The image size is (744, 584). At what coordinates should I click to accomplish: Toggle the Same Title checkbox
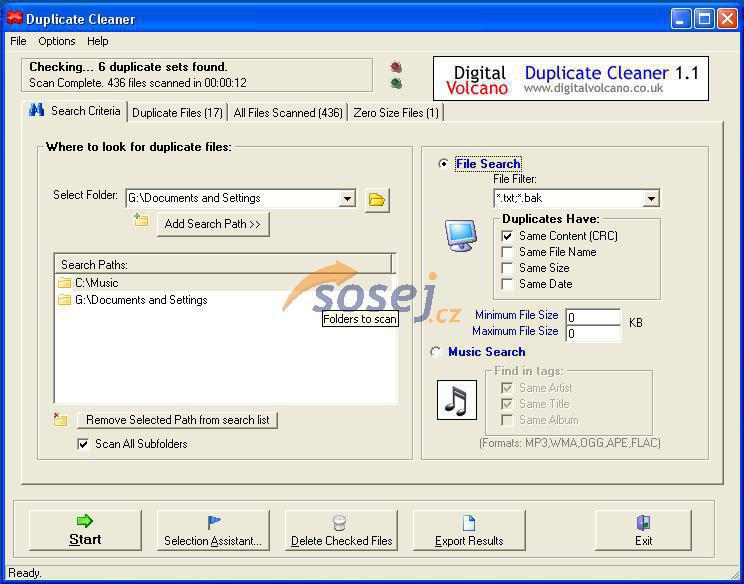point(507,404)
